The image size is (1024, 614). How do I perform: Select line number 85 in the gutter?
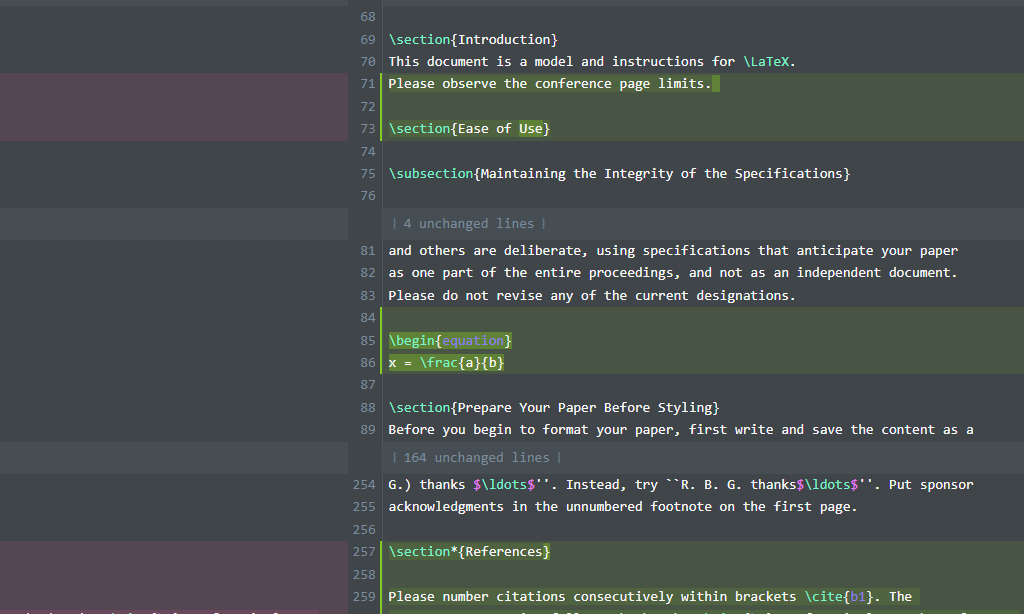[368, 340]
